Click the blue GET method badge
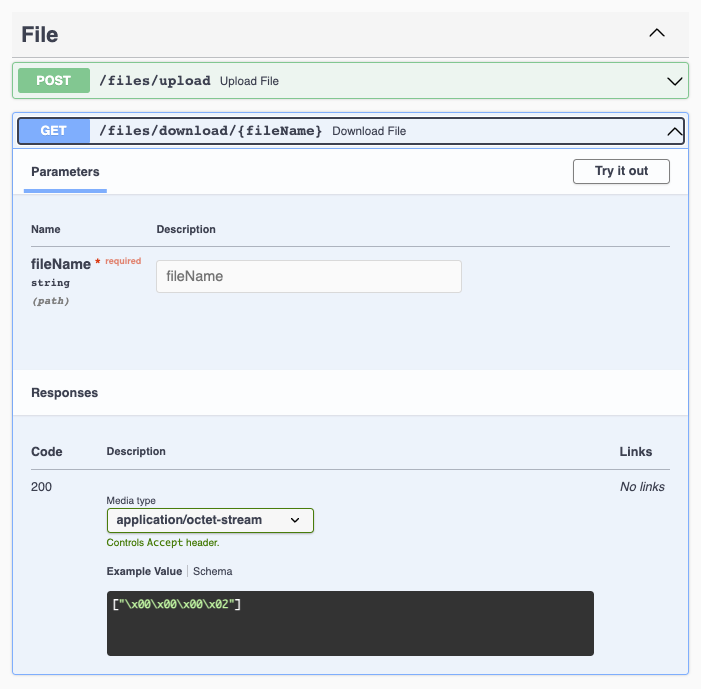The image size is (701, 689). pos(53,131)
